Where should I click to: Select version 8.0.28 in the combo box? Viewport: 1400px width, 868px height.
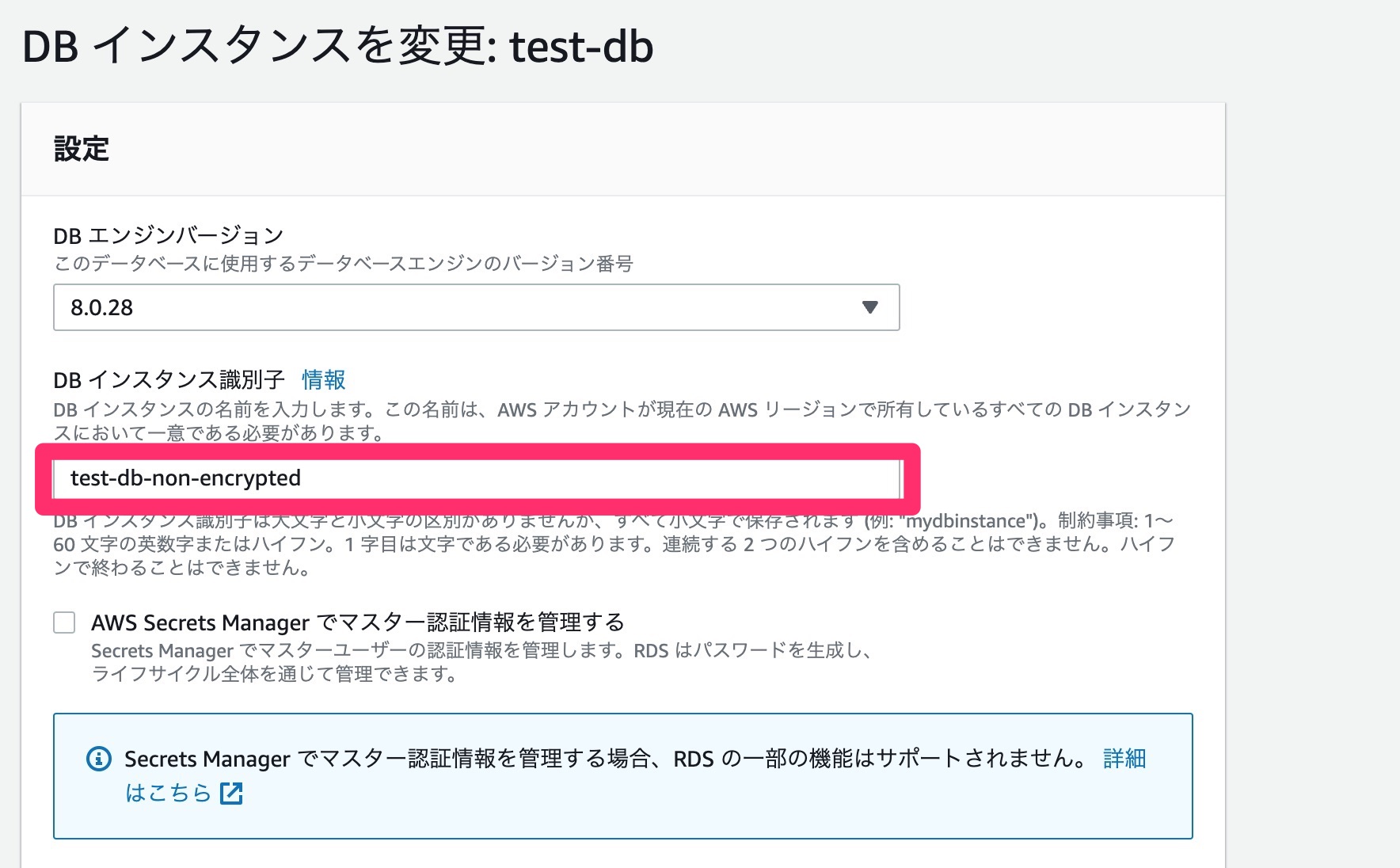475,307
